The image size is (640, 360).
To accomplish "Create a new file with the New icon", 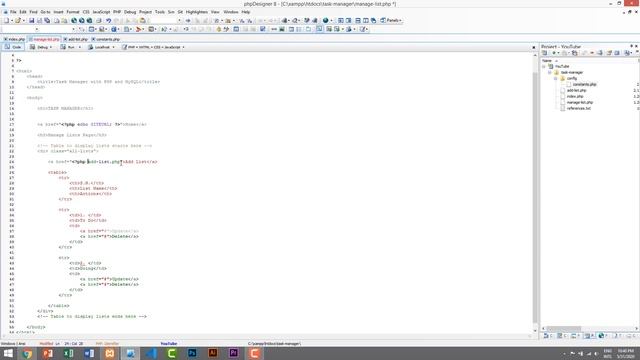I will pyautogui.click(x=7, y=20).
